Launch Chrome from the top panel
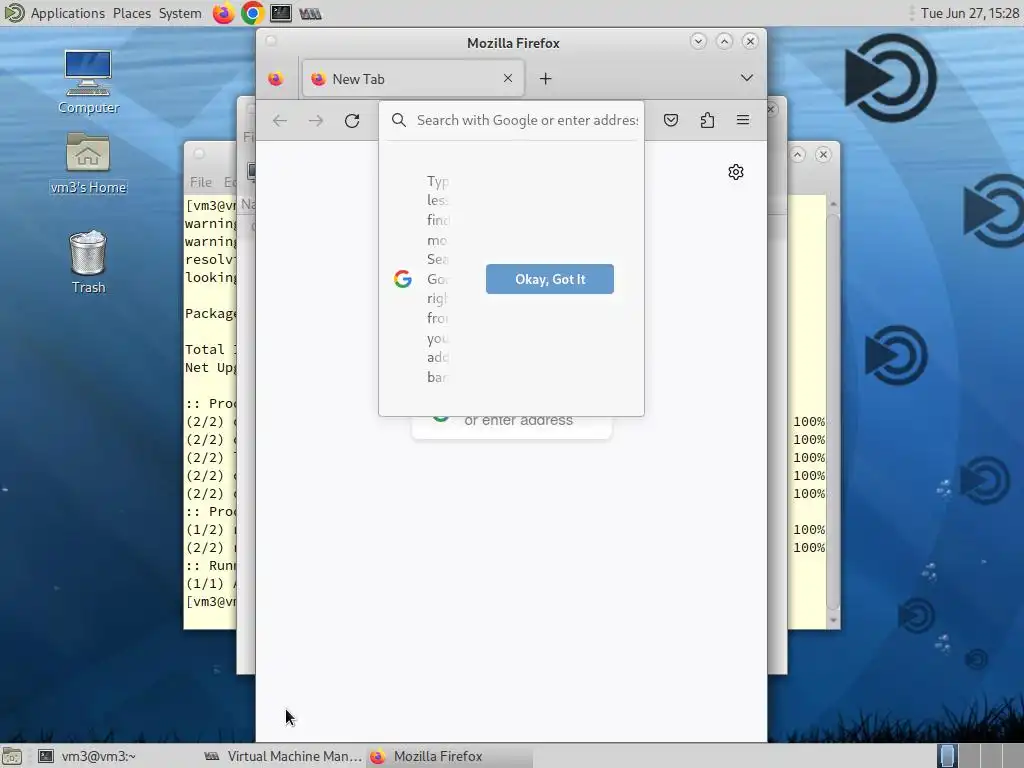Viewport: 1024px width, 768px height. [x=252, y=13]
